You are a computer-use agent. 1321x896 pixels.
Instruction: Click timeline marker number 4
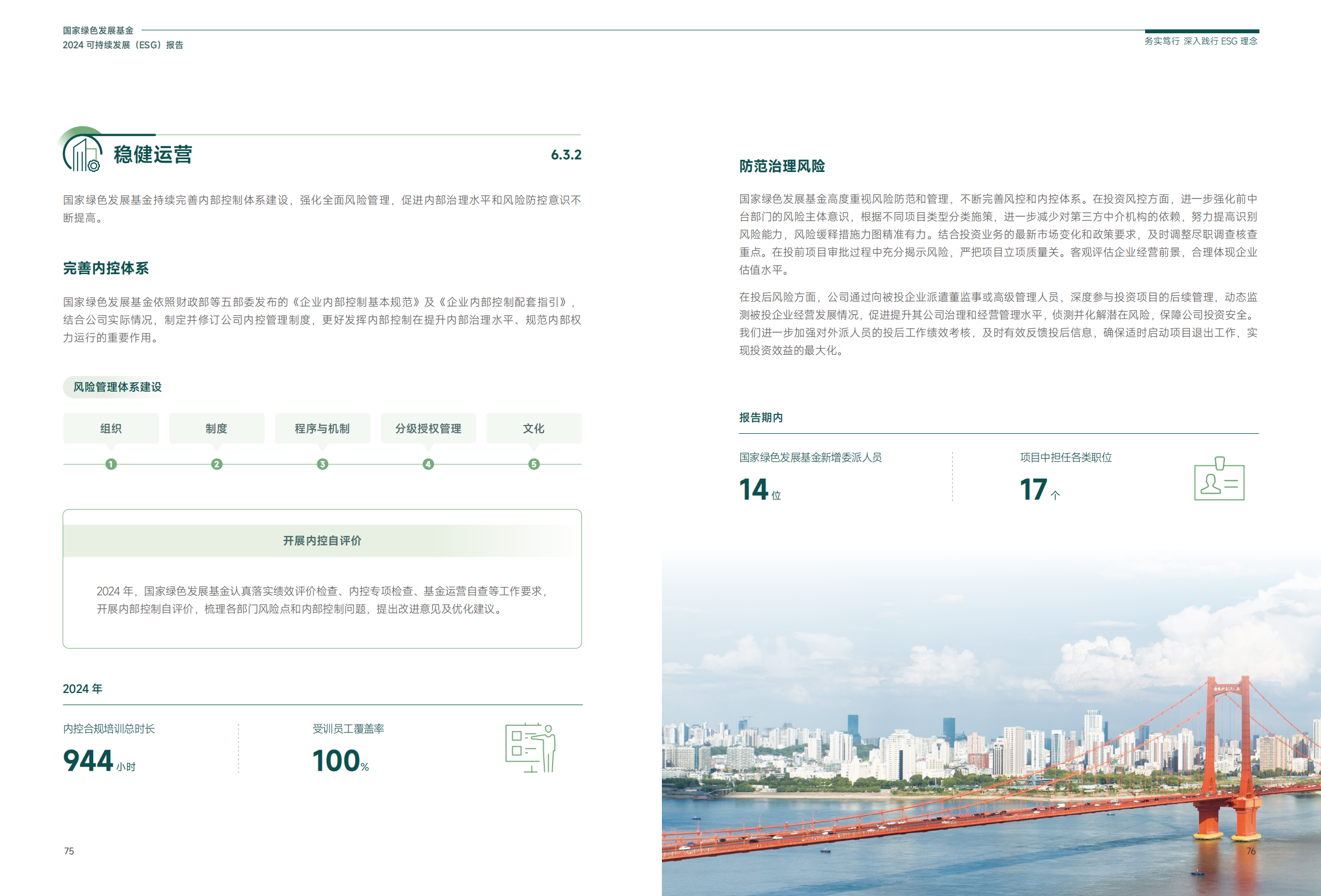(428, 464)
